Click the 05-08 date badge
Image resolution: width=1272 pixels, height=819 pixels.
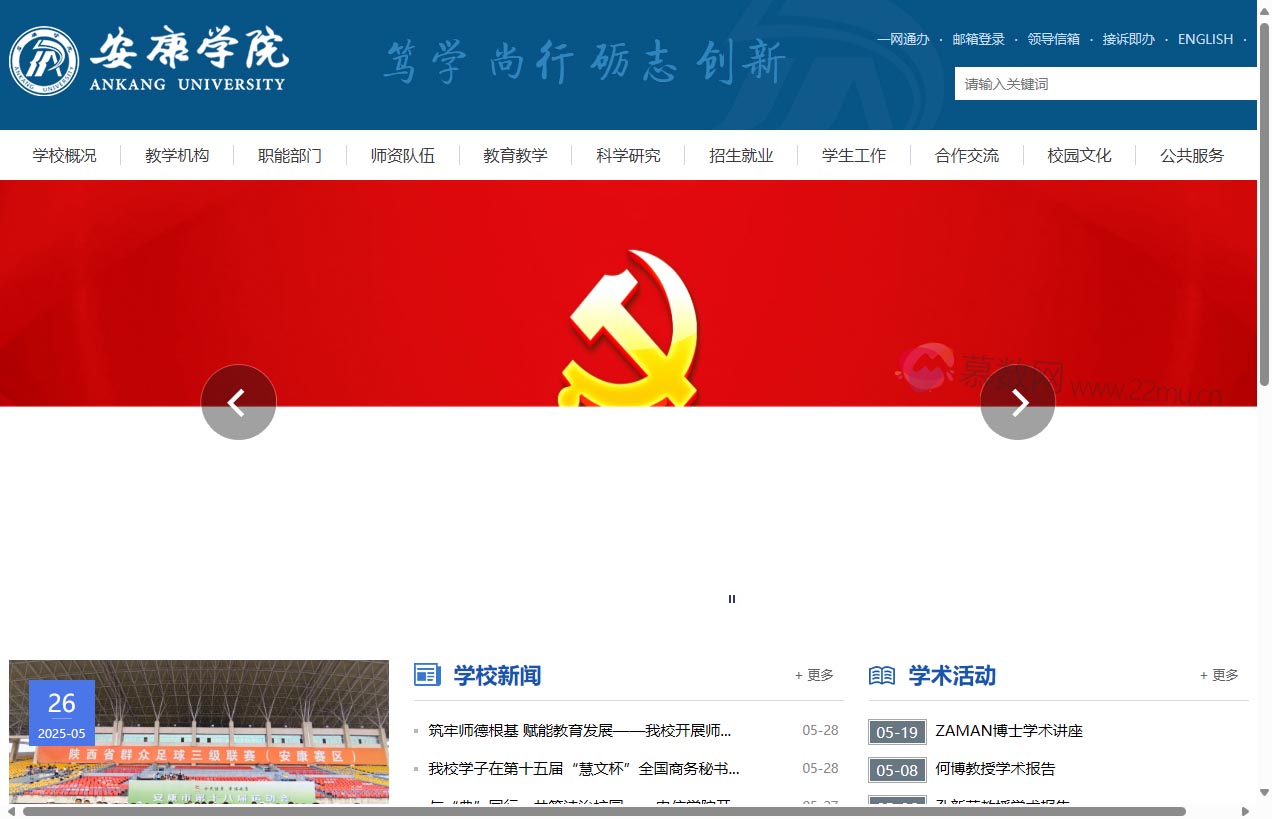point(897,770)
